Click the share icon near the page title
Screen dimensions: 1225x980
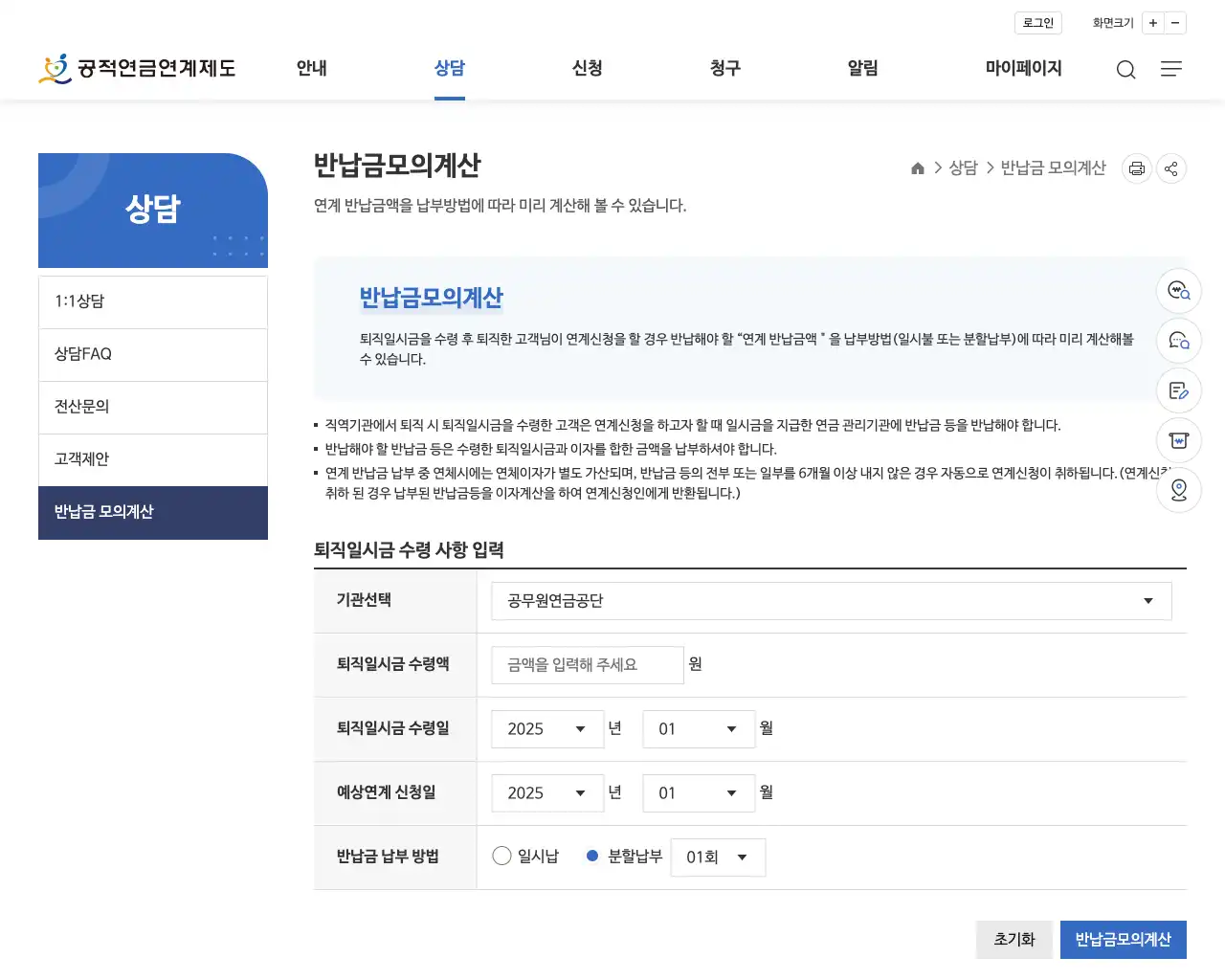coord(1170,168)
